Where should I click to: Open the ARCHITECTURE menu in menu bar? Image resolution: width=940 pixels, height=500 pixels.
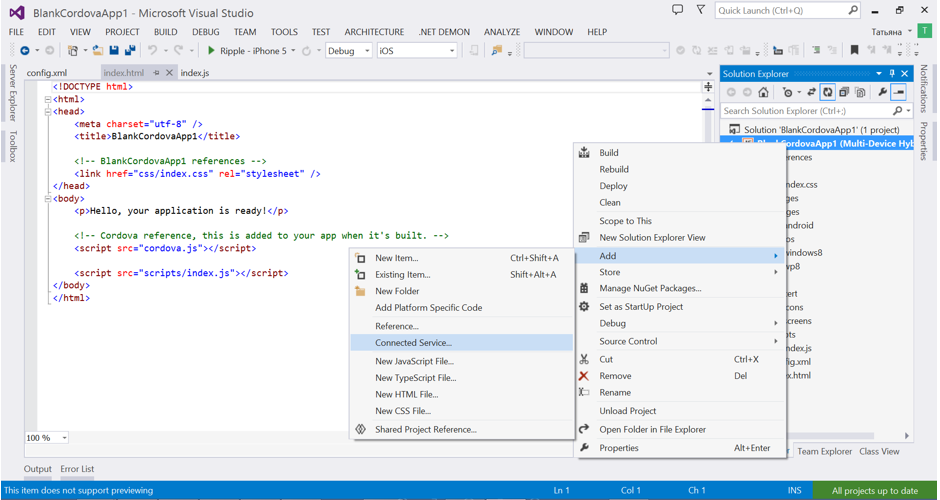click(374, 32)
